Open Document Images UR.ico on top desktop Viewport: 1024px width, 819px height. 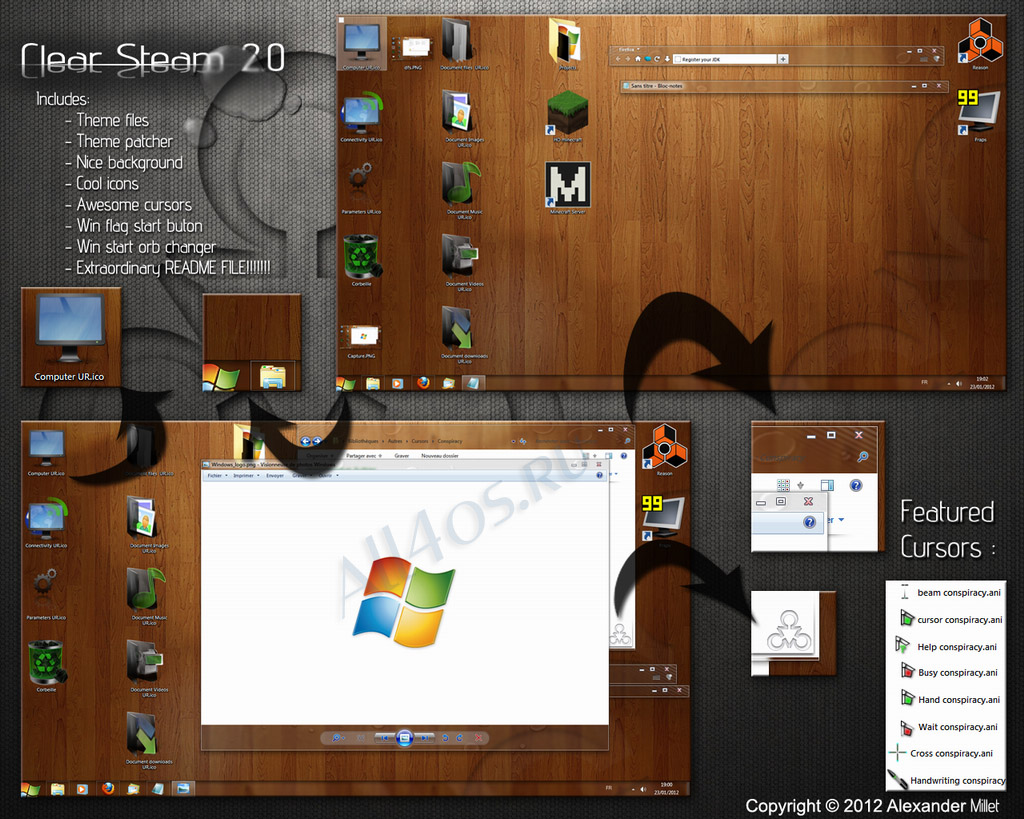coord(464,118)
